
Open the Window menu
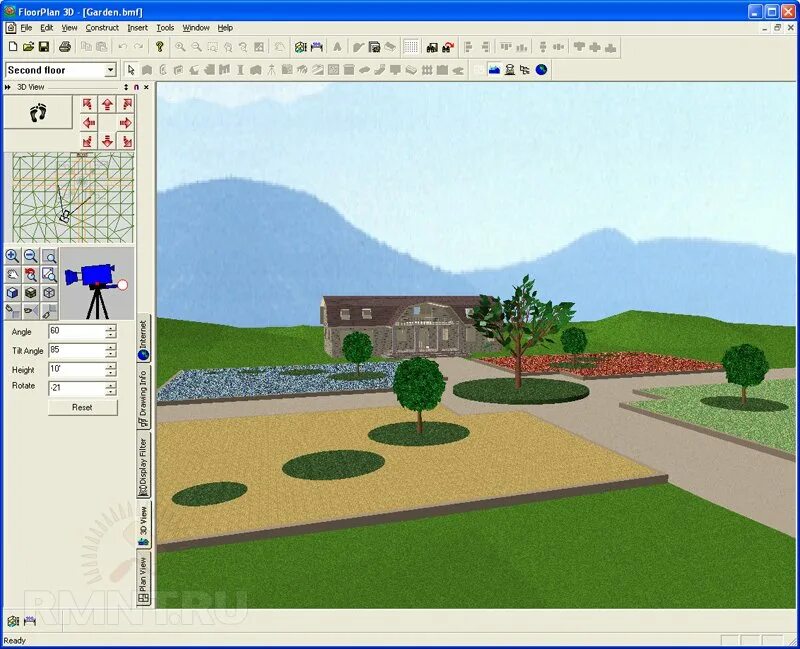[196, 28]
